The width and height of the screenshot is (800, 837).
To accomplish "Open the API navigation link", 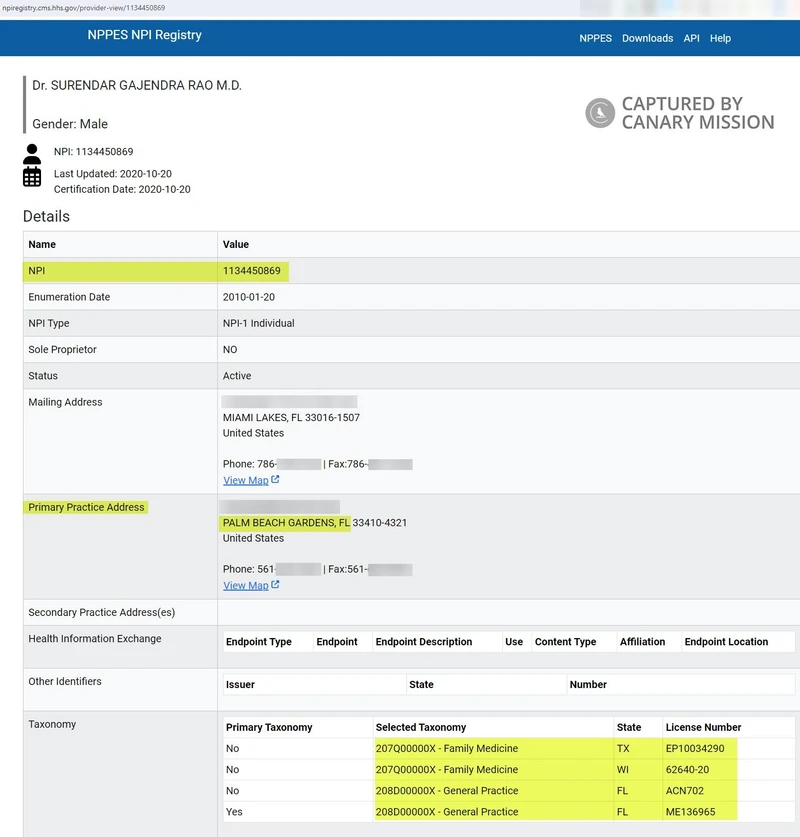I will tap(691, 38).
